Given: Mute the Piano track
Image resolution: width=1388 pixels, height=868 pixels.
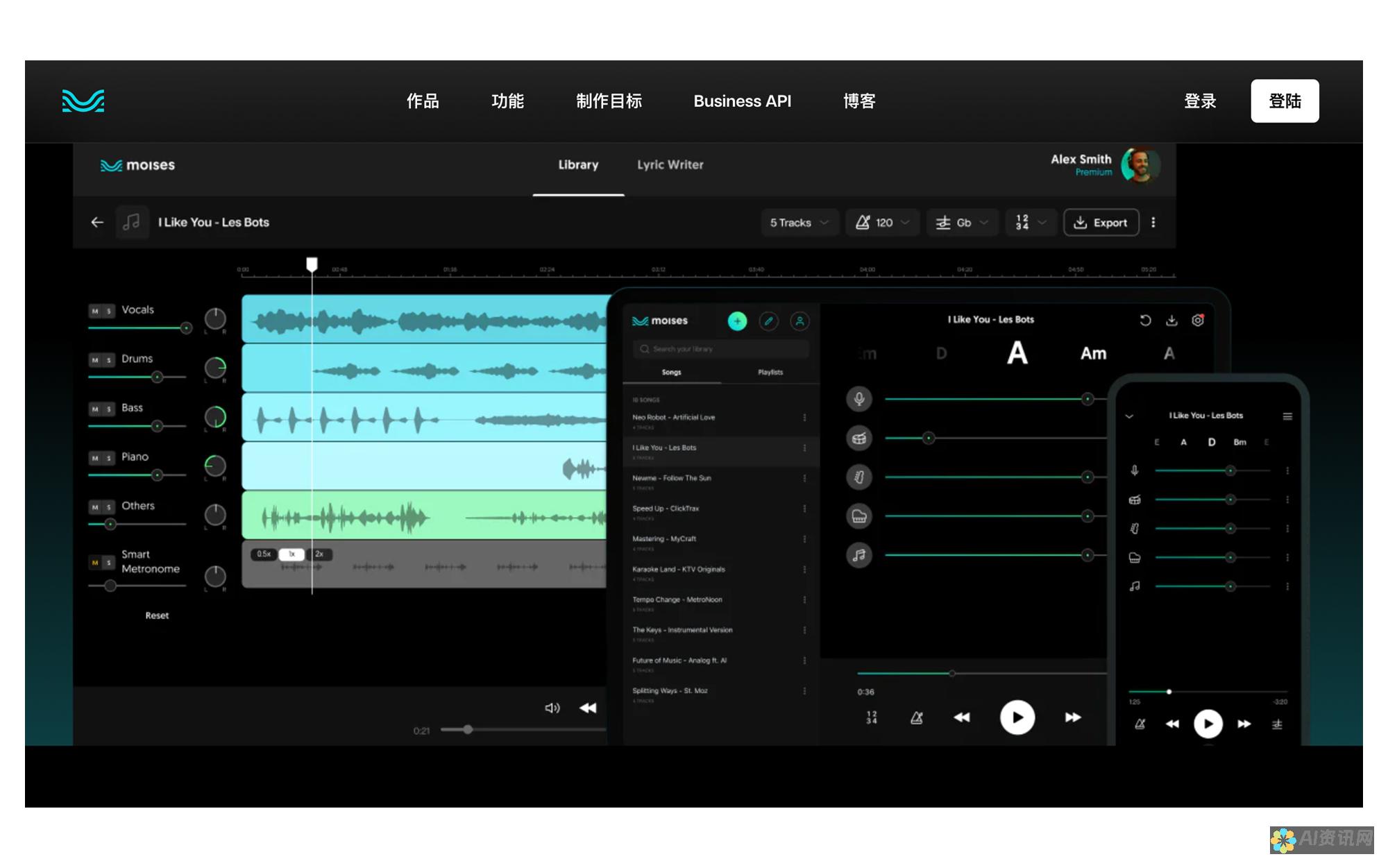Looking at the screenshot, I should click(95, 458).
